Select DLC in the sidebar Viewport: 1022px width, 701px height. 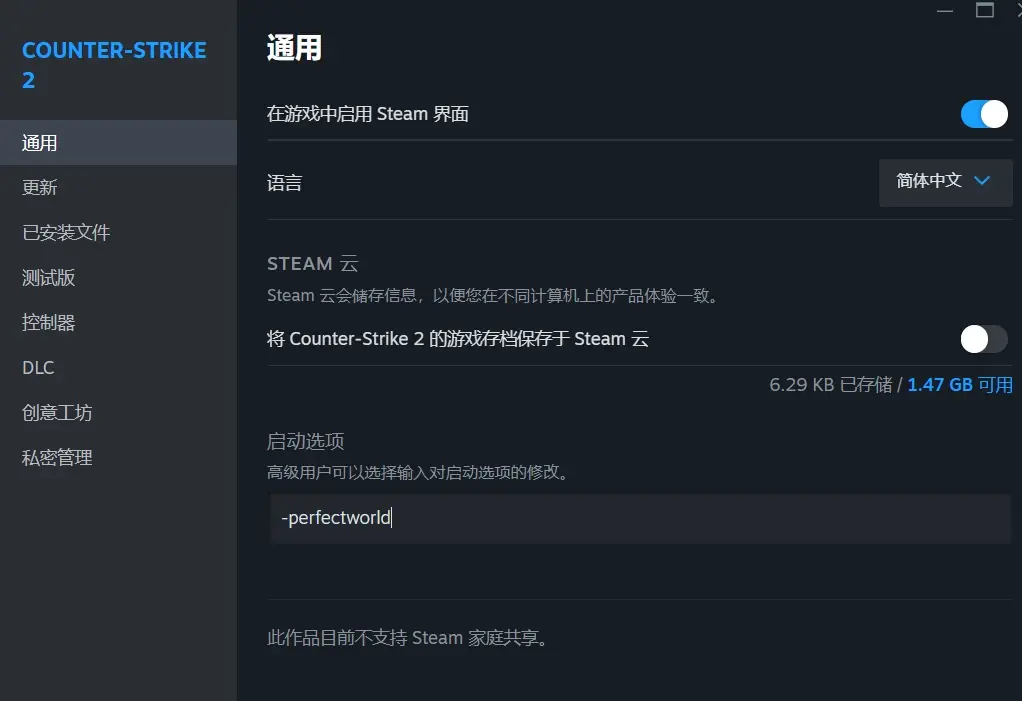click(38, 368)
